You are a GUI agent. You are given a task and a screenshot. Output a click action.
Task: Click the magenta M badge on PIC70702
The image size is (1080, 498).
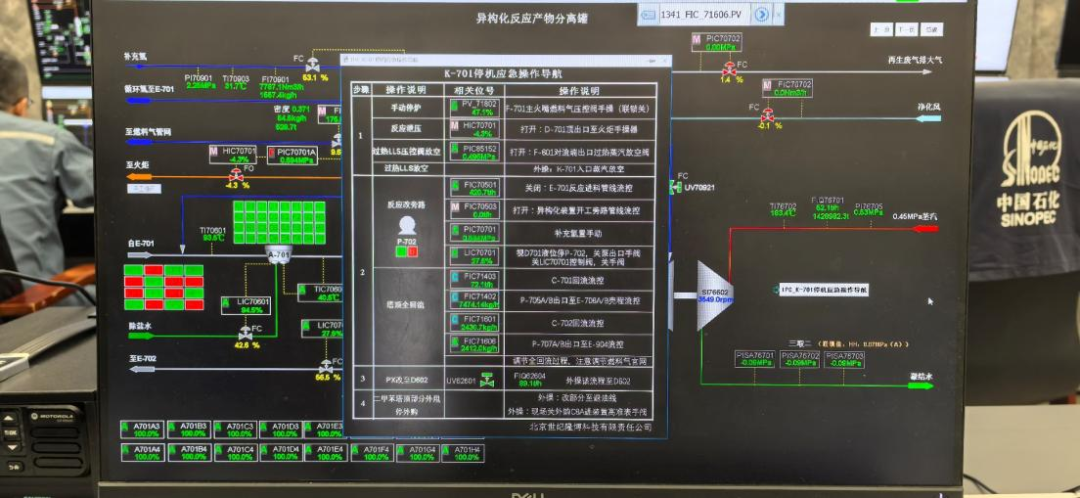point(696,39)
